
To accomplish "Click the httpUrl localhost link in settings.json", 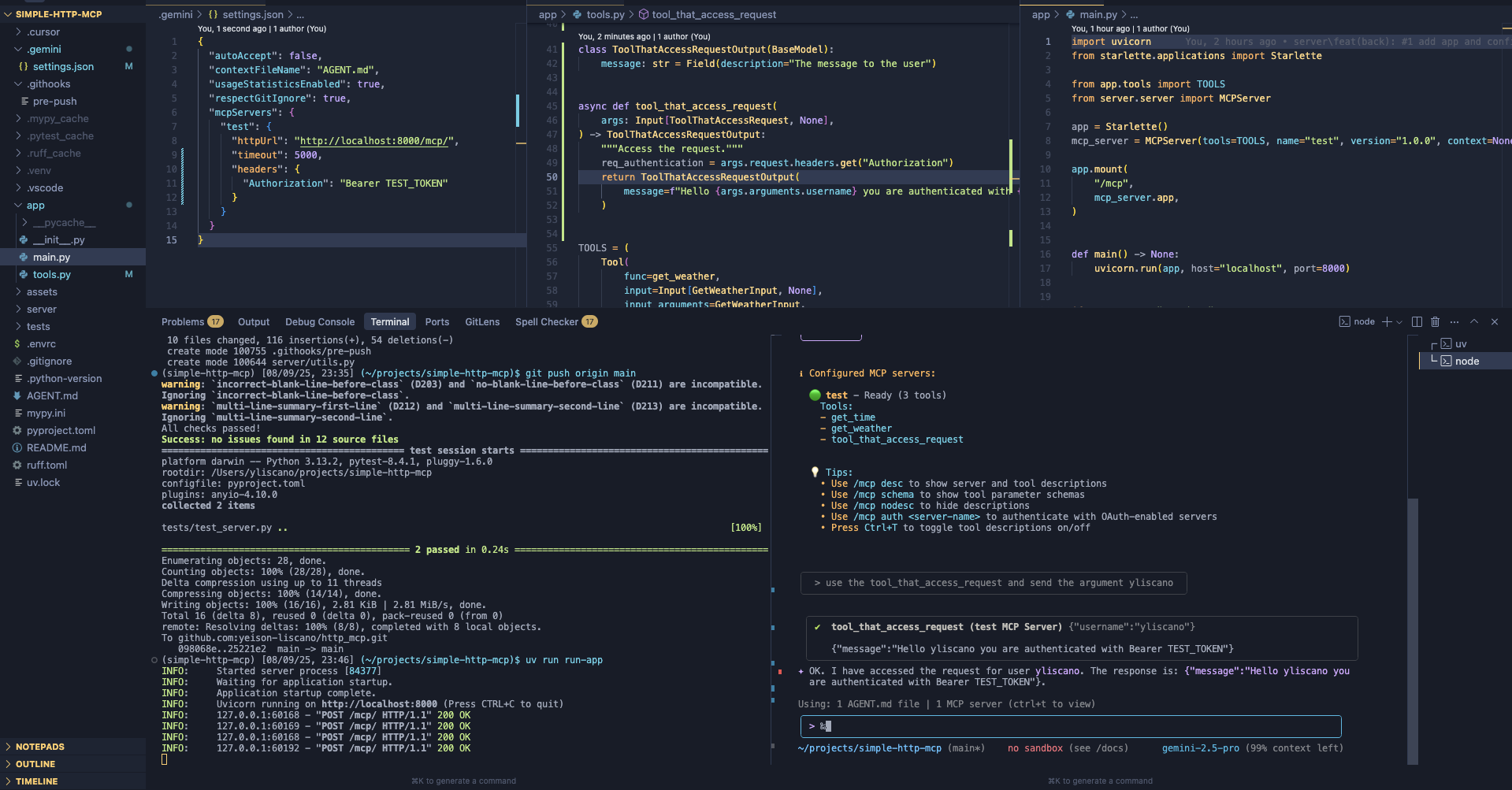I will click(x=373, y=141).
